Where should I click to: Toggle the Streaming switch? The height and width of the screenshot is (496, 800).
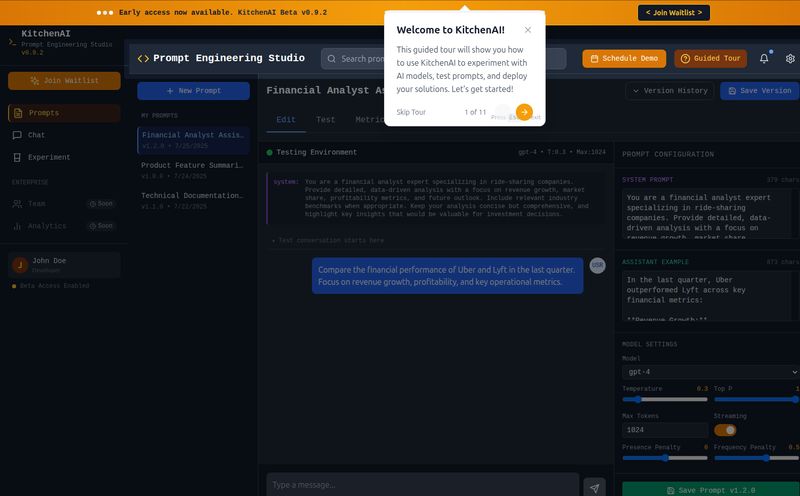tap(725, 430)
